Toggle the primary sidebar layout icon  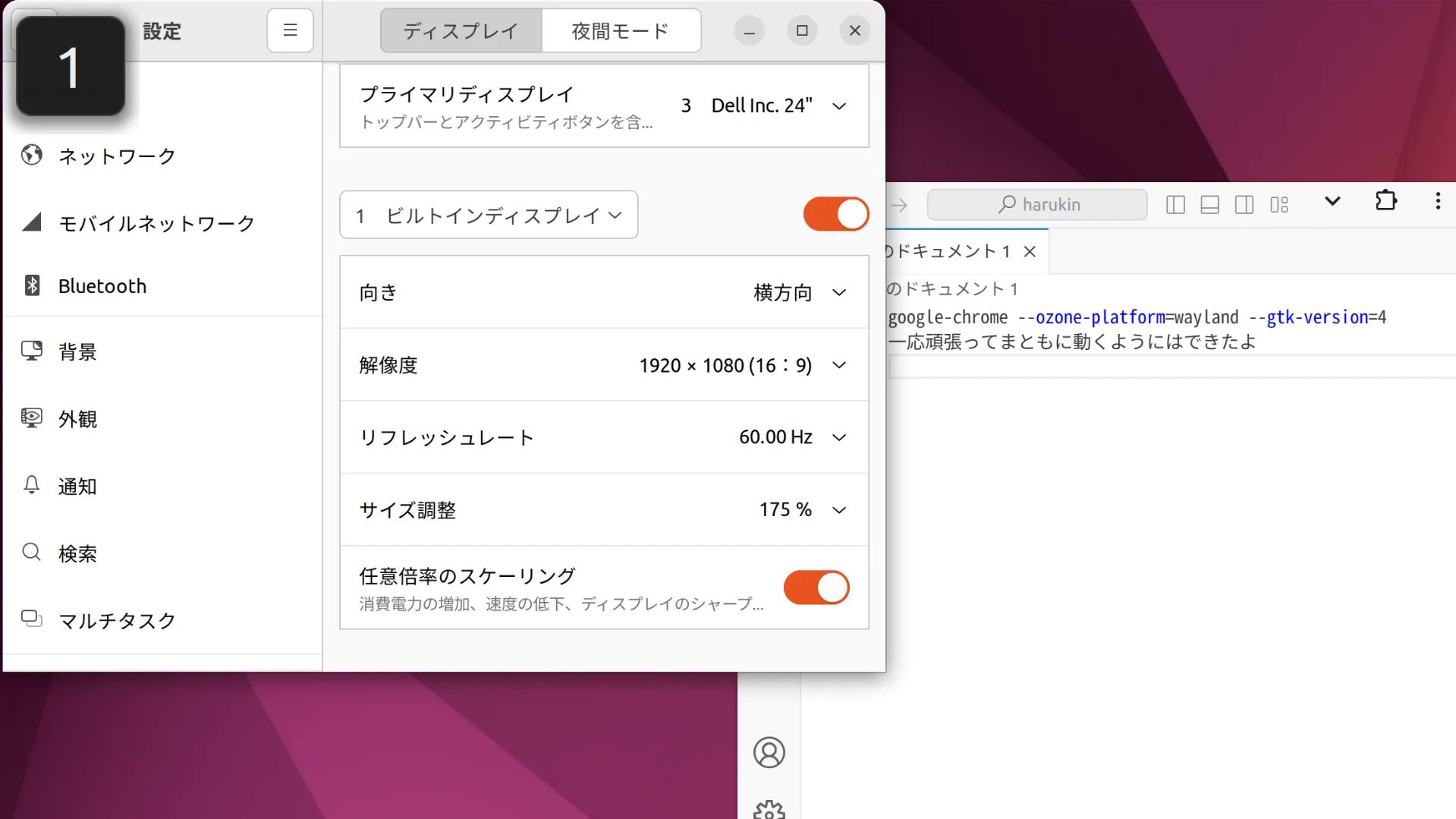pos(1175,204)
